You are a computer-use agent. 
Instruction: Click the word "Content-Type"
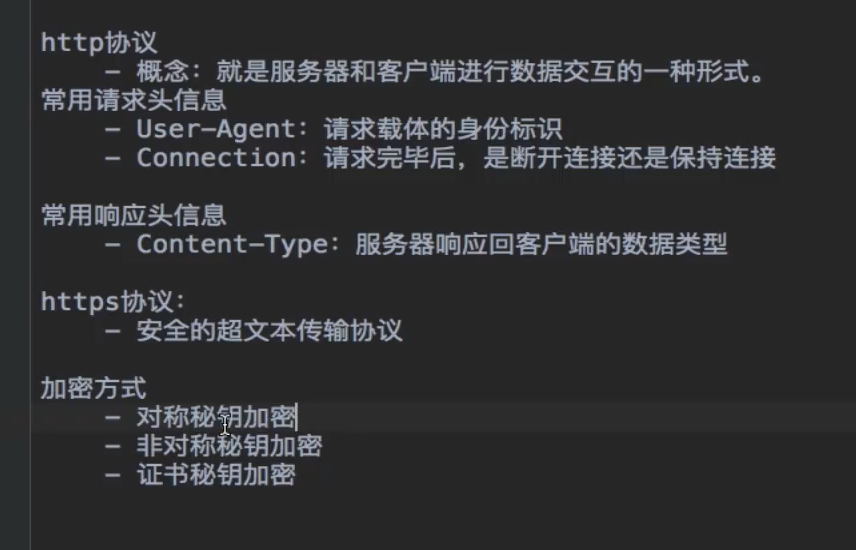(228, 244)
